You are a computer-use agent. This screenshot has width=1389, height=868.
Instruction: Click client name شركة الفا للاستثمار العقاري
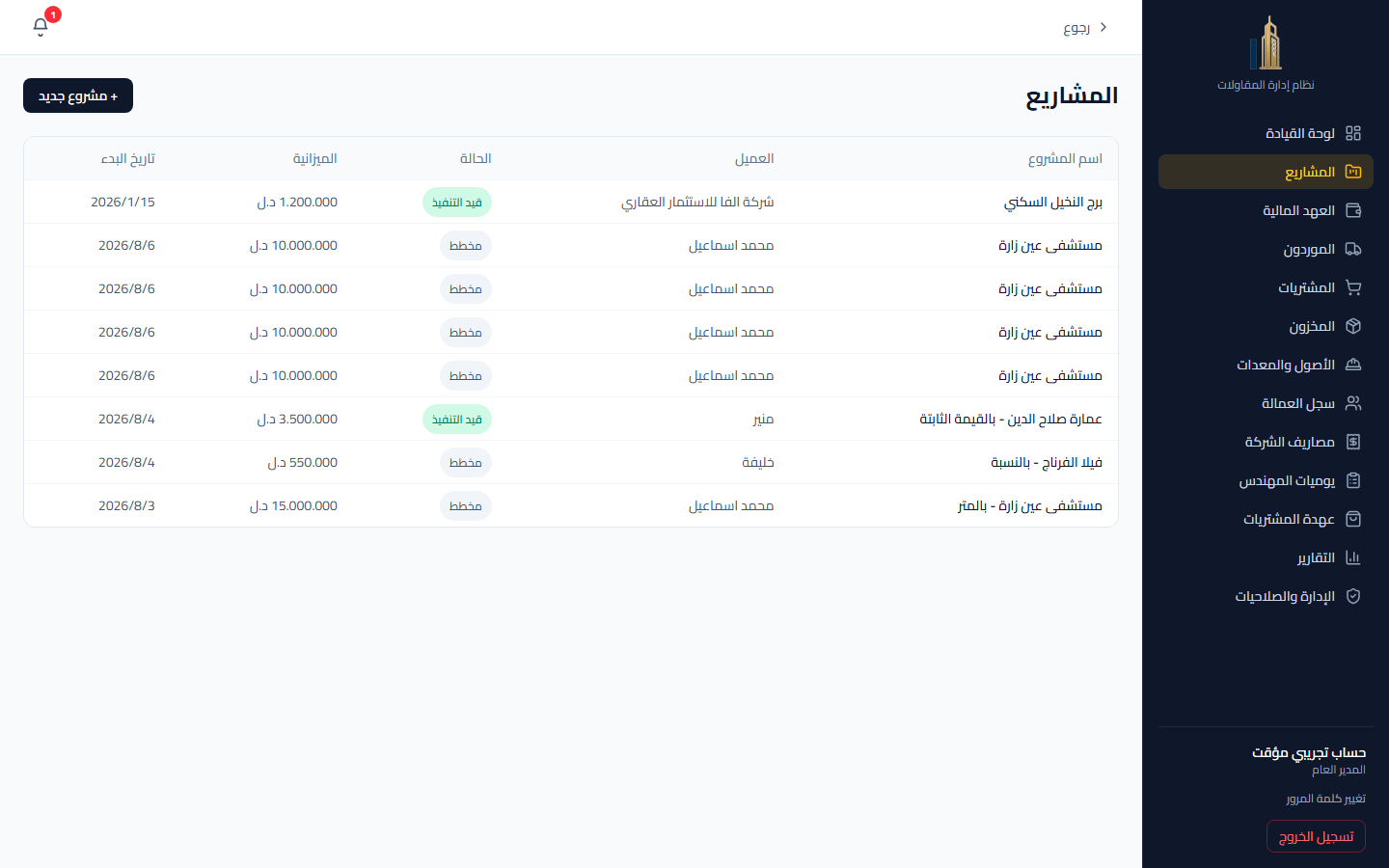tap(697, 202)
